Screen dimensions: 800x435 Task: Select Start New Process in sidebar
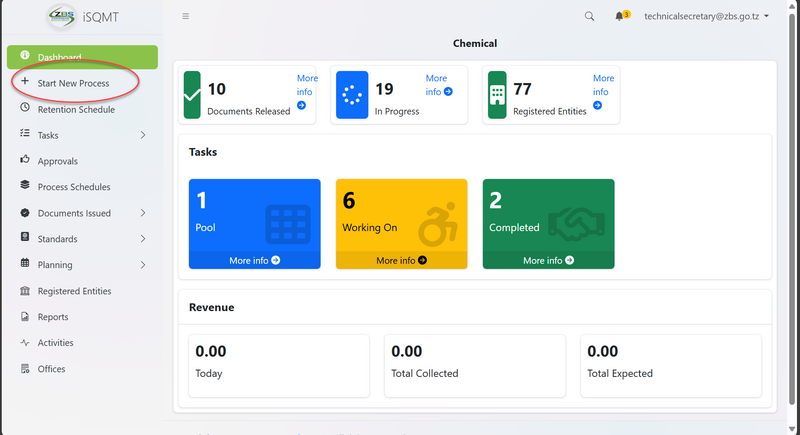click(x=73, y=83)
